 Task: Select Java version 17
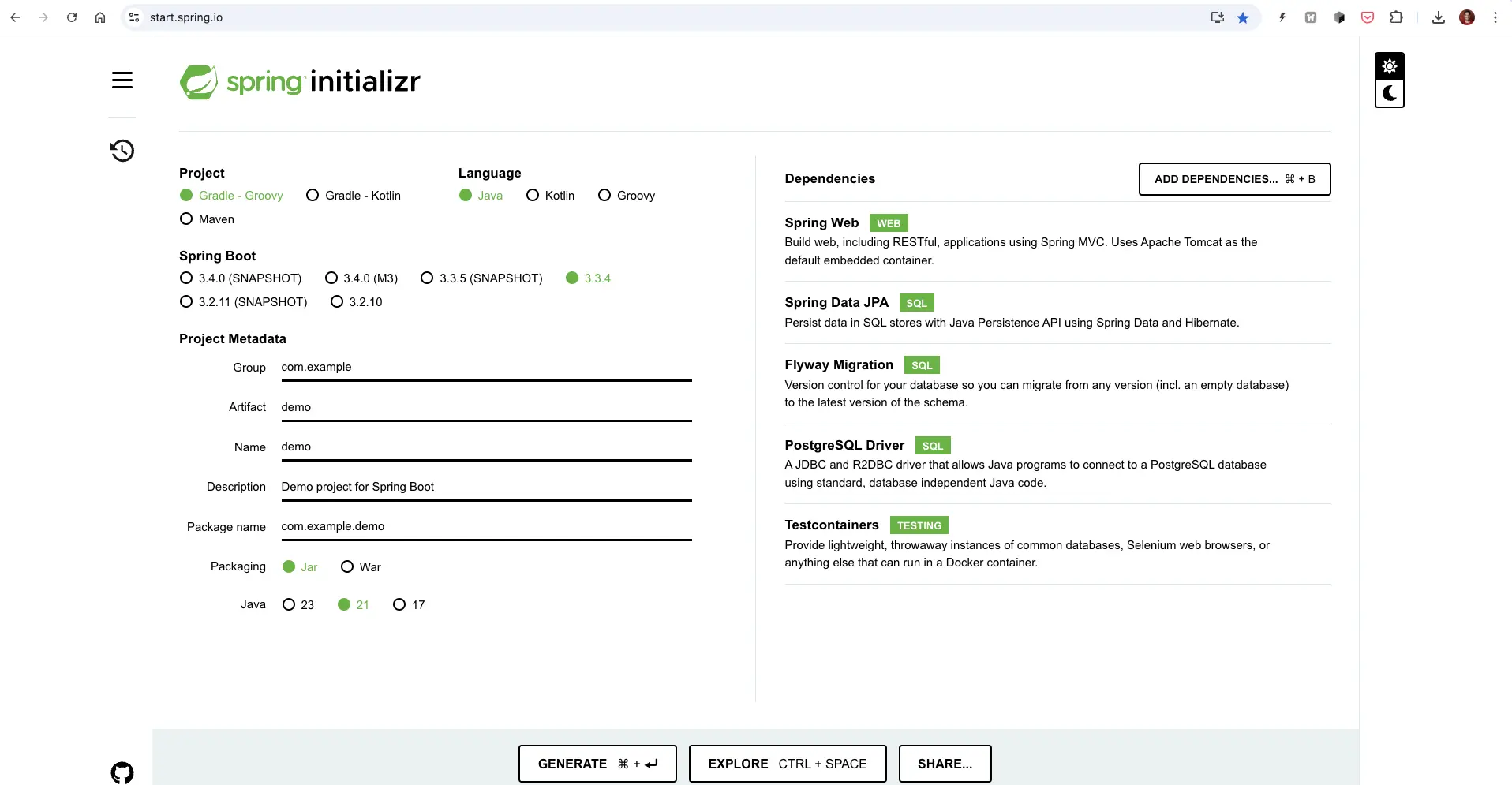[409, 605]
